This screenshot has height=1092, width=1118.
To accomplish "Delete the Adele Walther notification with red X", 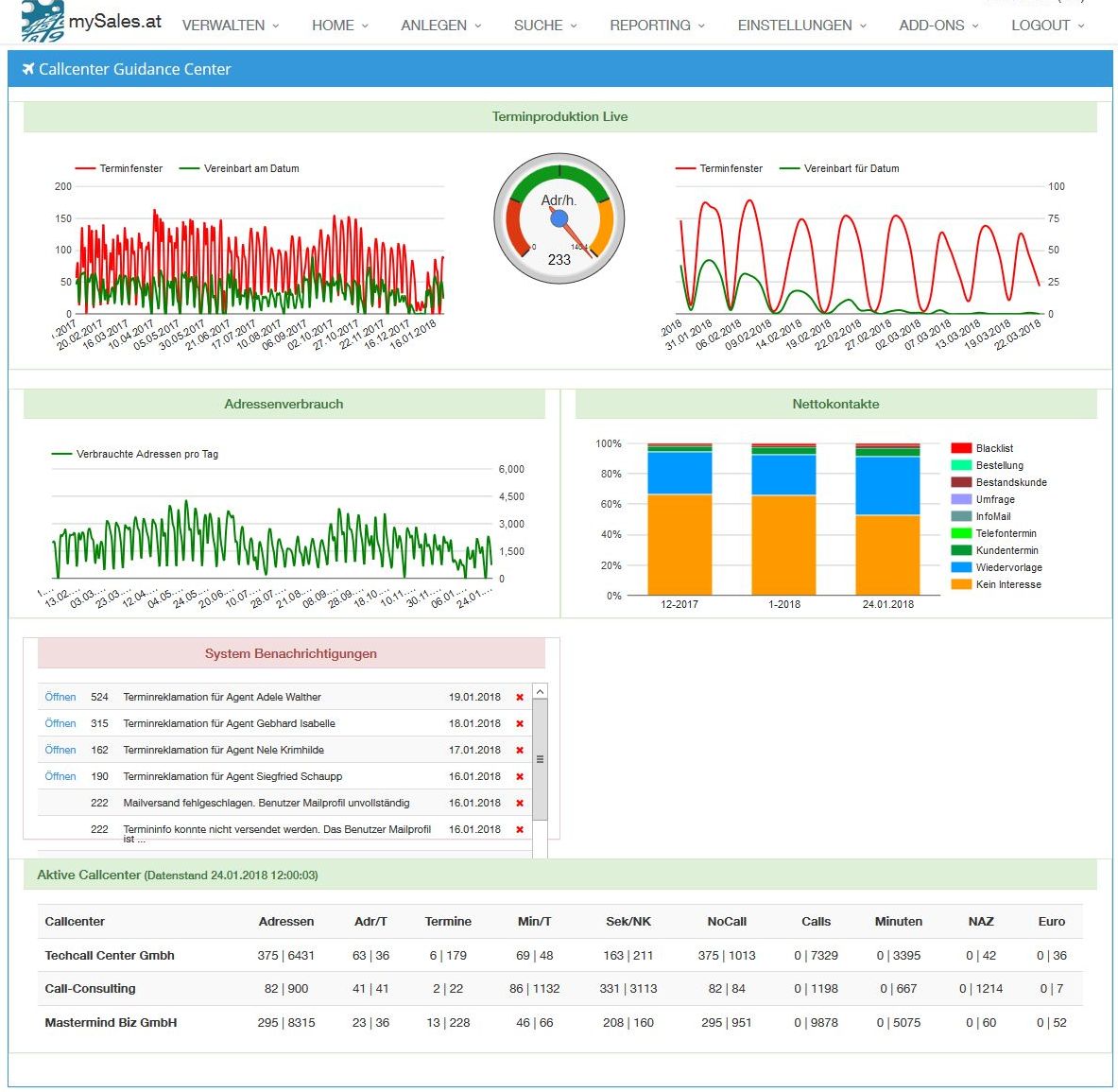I will point(520,698).
